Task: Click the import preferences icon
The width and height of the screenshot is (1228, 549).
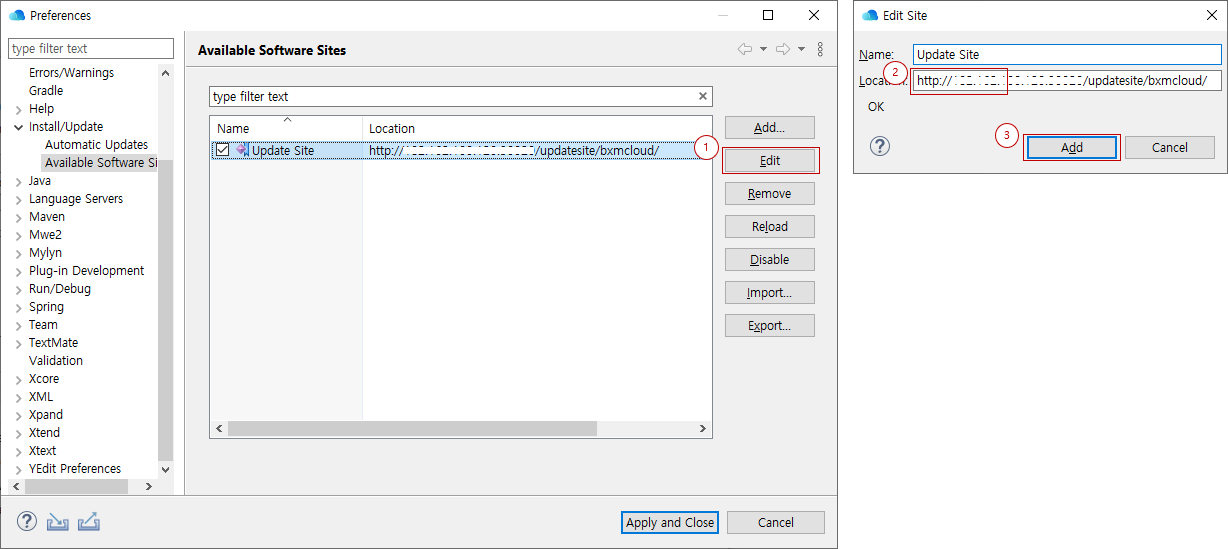Action: click(58, 522)
